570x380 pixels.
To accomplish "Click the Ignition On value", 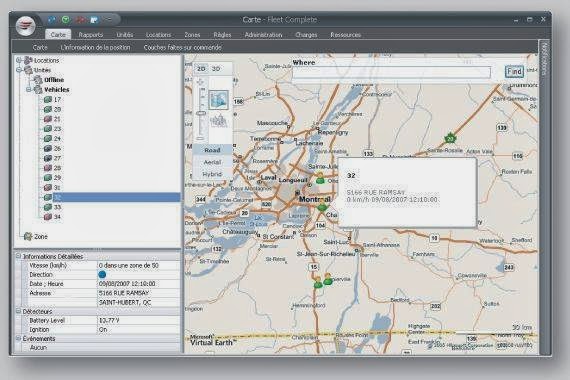I will coord(103,329).
